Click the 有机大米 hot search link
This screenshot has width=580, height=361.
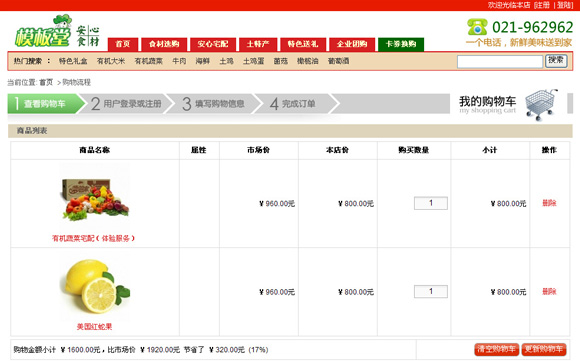click(111, 61)
